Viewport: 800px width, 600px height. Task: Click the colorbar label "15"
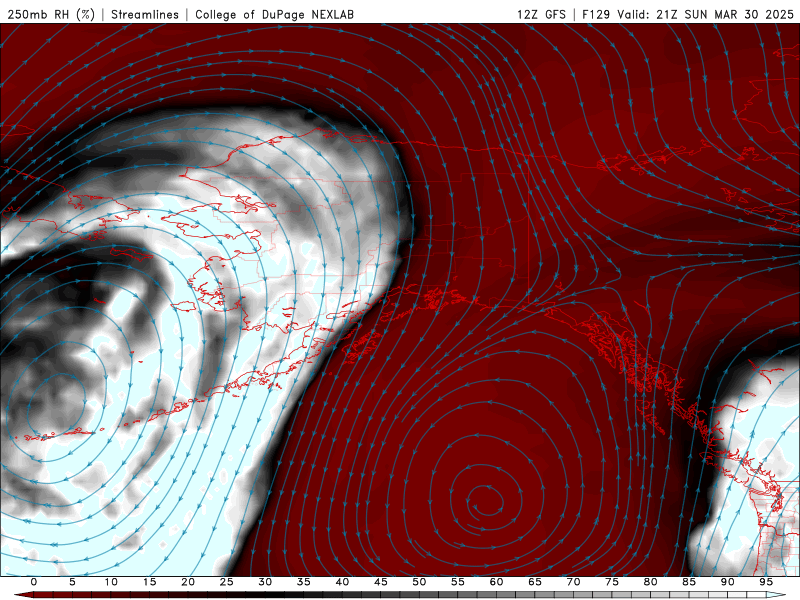coord(149,582)
